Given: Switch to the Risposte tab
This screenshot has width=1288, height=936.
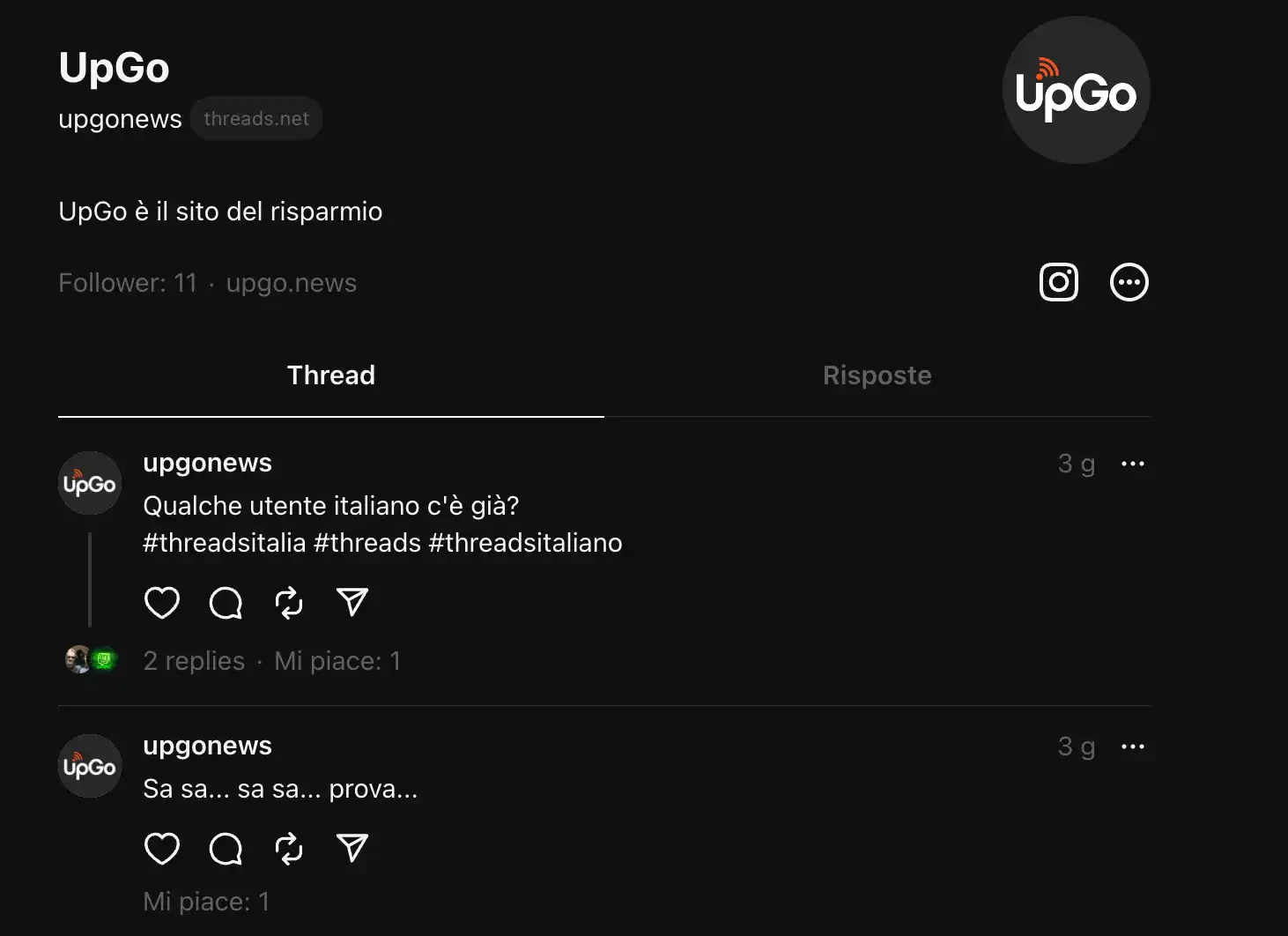Looking at the screenshot, I should [x=877, y=375].
